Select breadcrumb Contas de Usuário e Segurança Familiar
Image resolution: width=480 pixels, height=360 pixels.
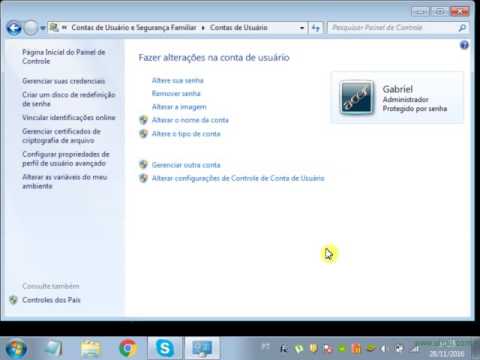(134, 28)
